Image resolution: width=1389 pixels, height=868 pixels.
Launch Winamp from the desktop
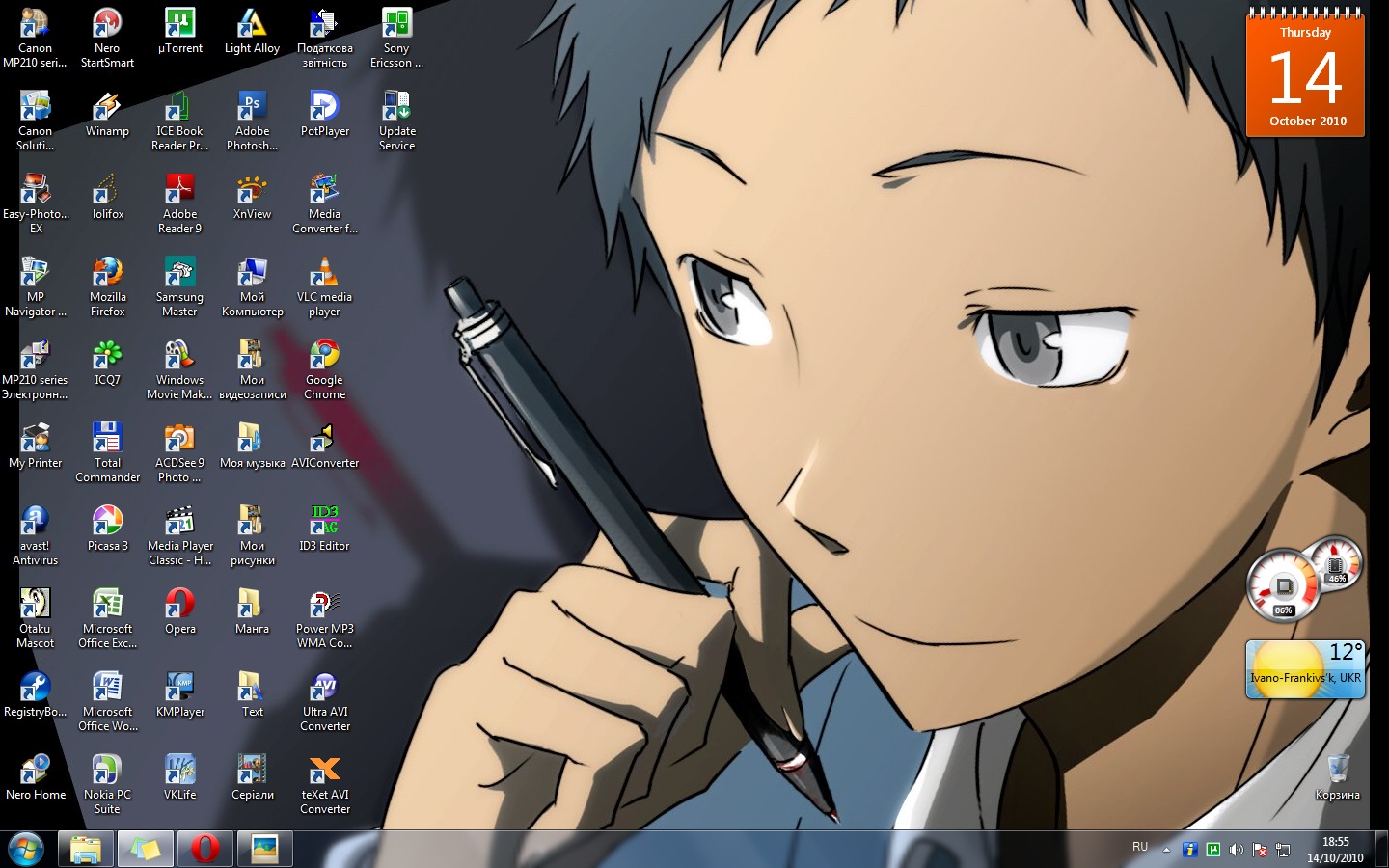click(x=107, y=115)
